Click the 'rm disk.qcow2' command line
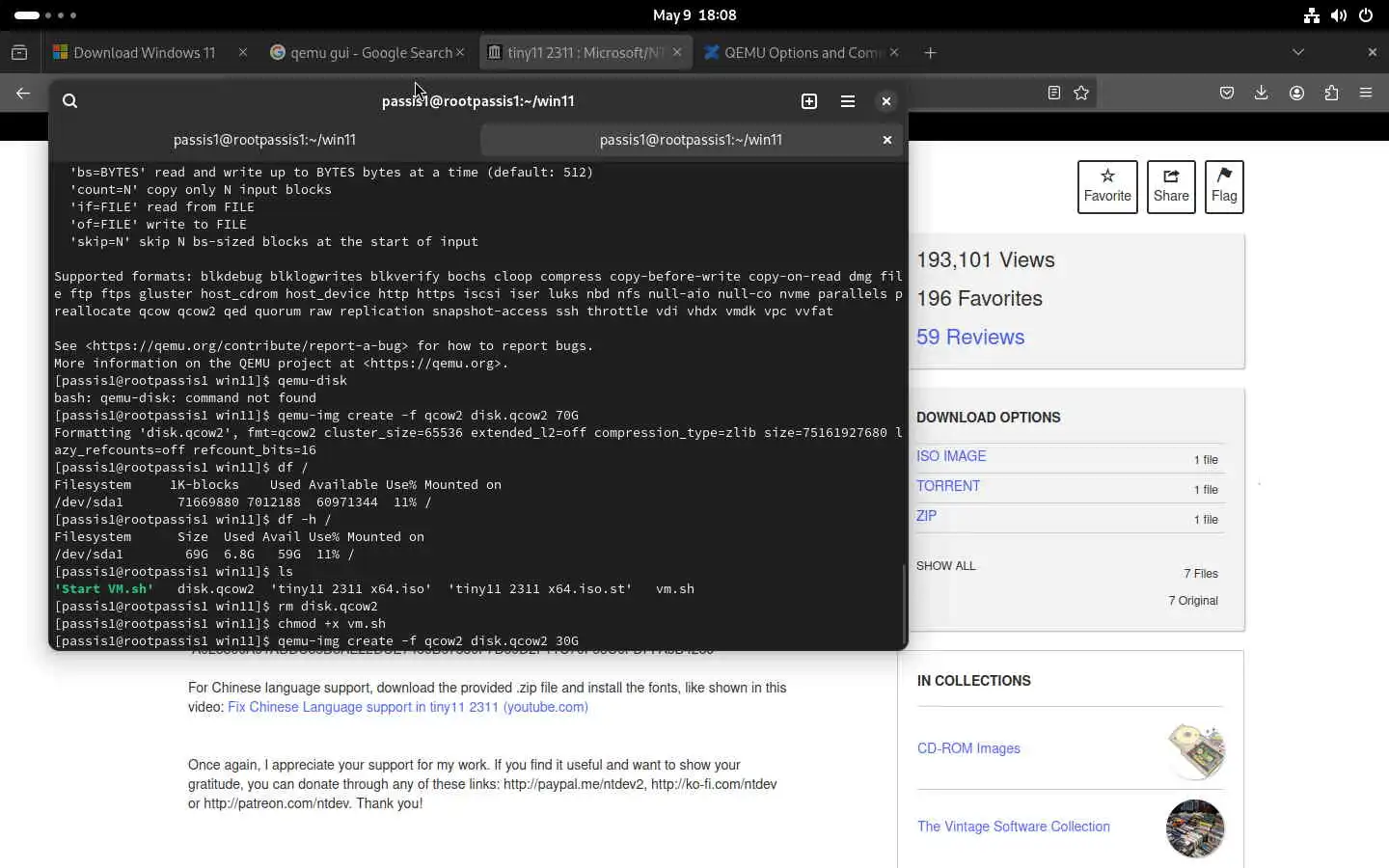This screenshot has width=1389, height=868. click(328, 607)
